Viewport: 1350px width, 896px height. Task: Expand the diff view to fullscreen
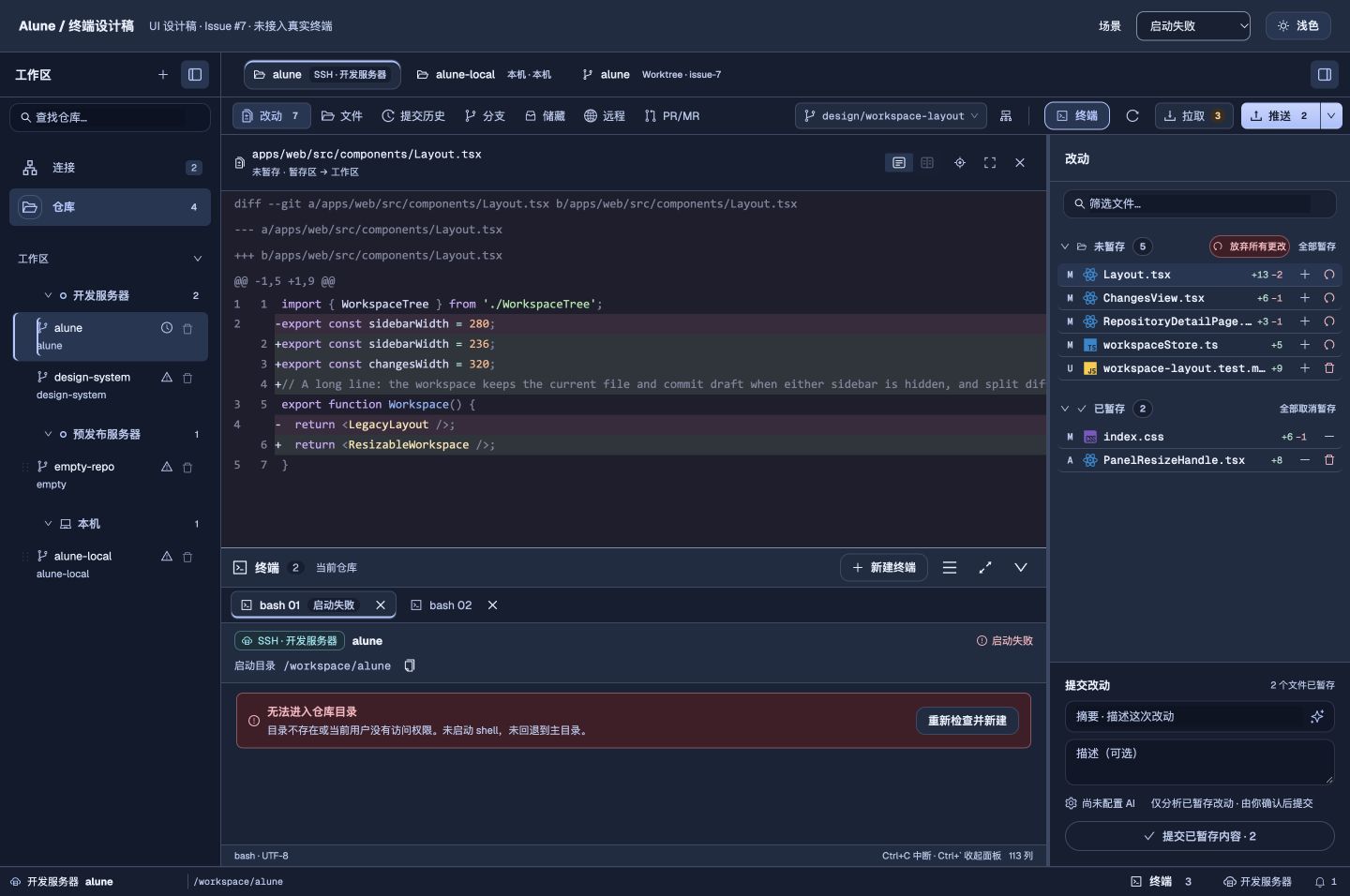coord(990,163)
